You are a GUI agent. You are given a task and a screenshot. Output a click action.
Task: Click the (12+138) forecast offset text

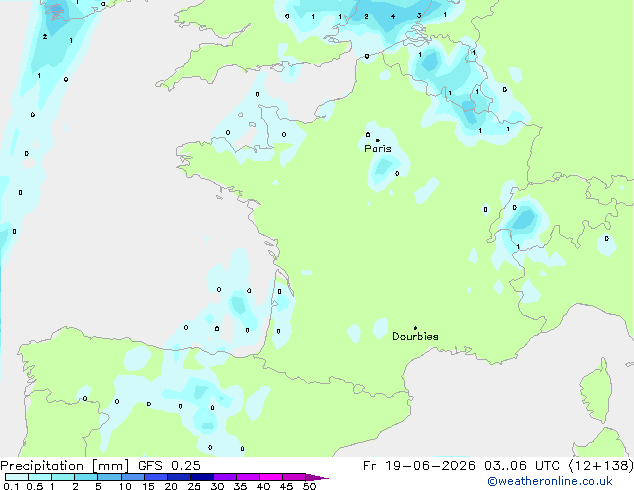601,466
